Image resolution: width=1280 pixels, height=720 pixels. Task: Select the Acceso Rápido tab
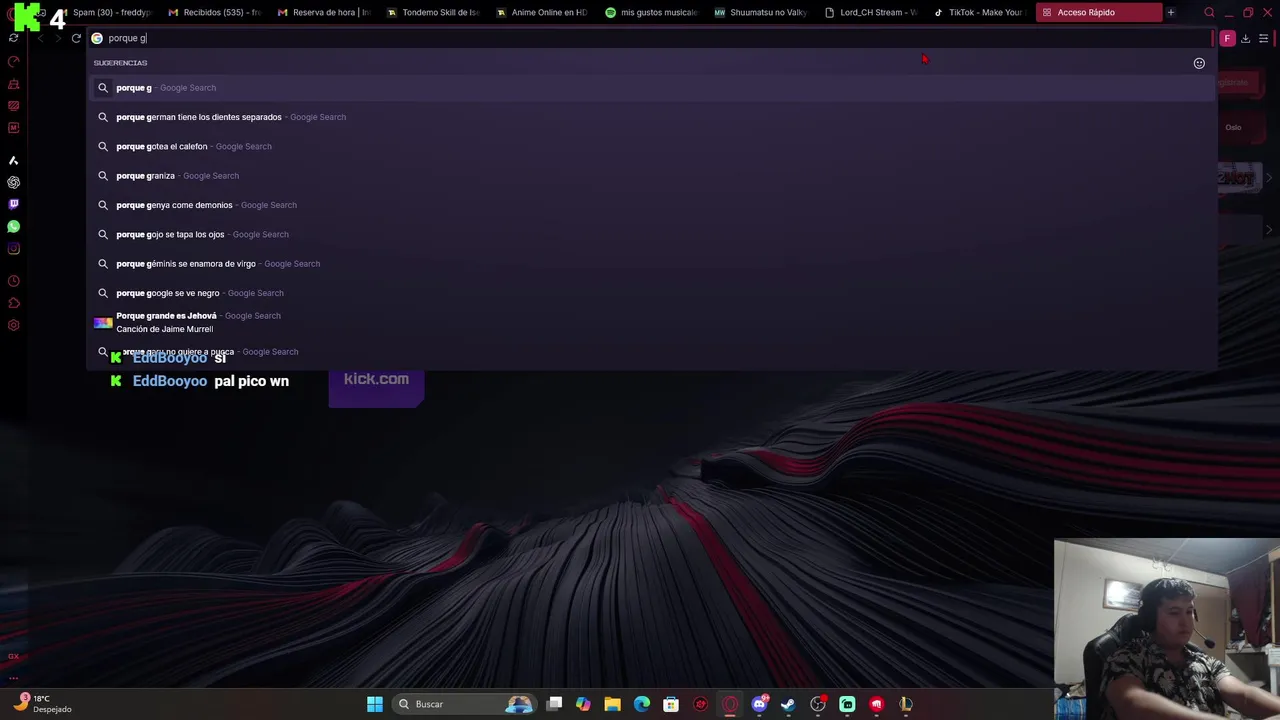click(1099, 12)
